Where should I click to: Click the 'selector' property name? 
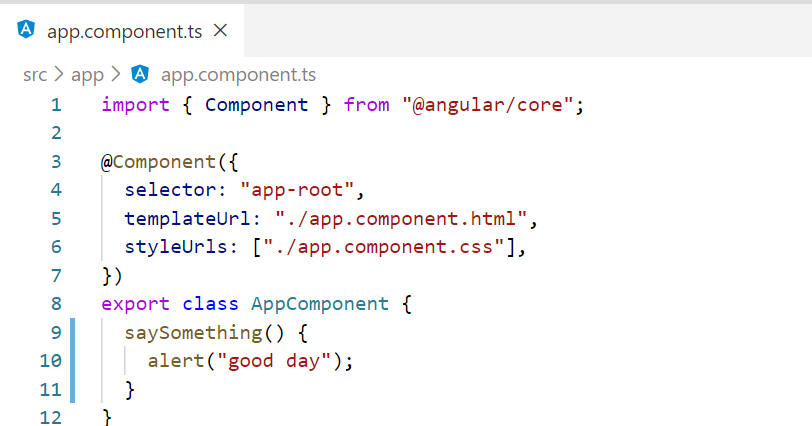(x=170, y=190)
